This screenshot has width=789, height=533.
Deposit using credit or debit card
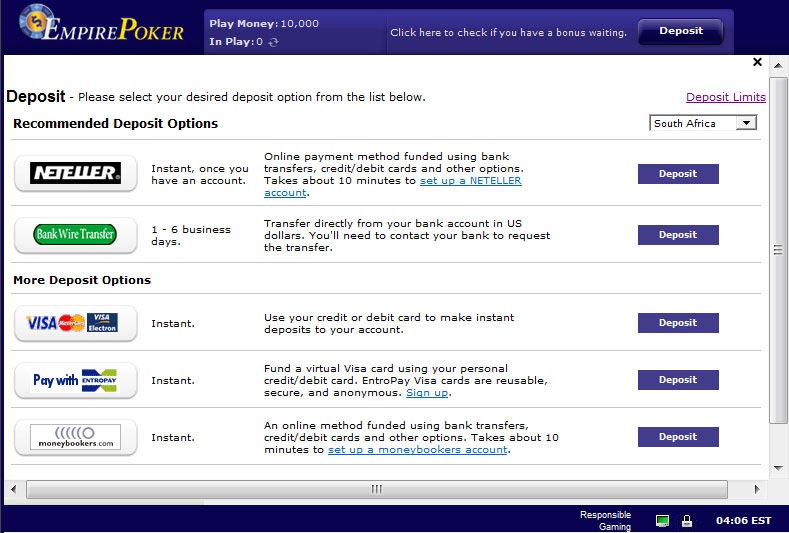(x=678, y=323)
